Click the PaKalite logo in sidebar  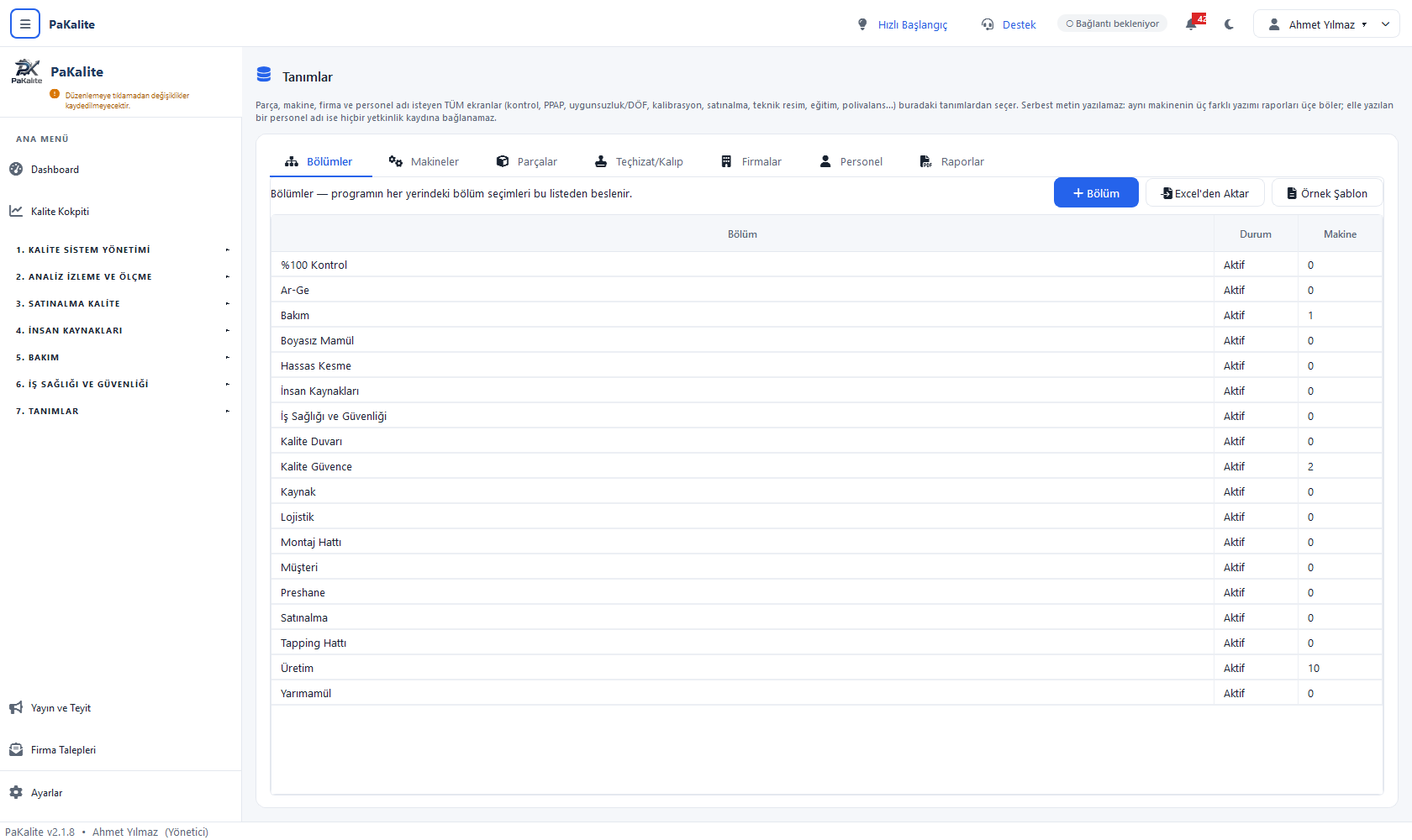[27, 71]
